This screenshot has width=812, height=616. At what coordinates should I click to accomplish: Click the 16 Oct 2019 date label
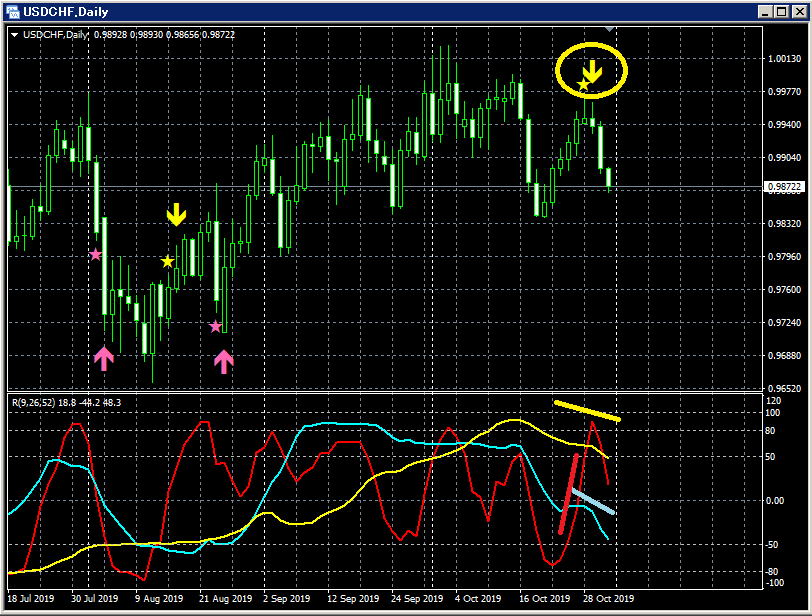[x=544, y=598]
